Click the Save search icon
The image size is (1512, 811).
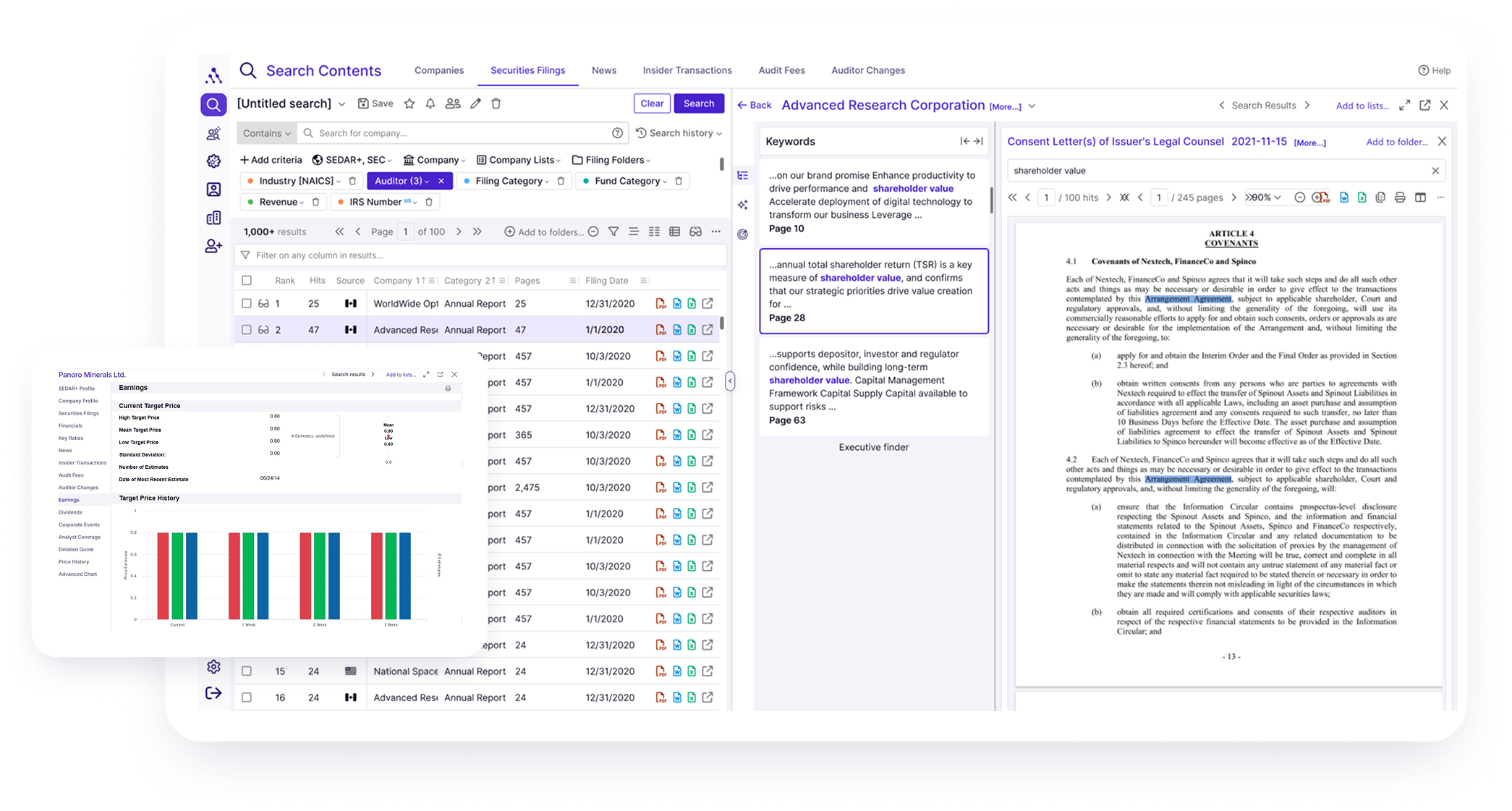point(363,103)
